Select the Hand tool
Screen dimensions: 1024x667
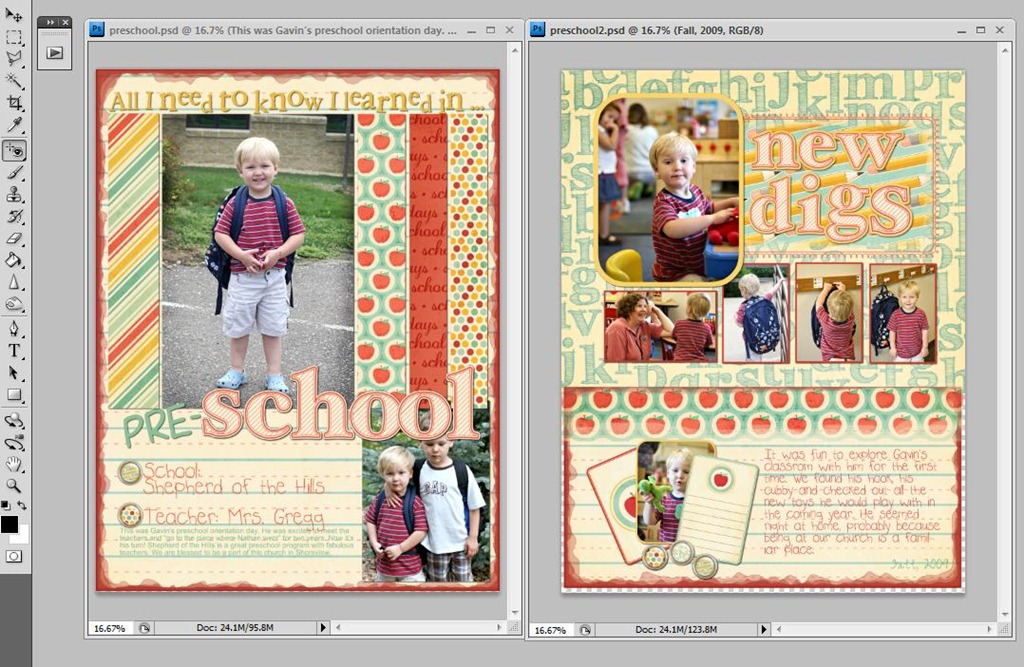14,465
